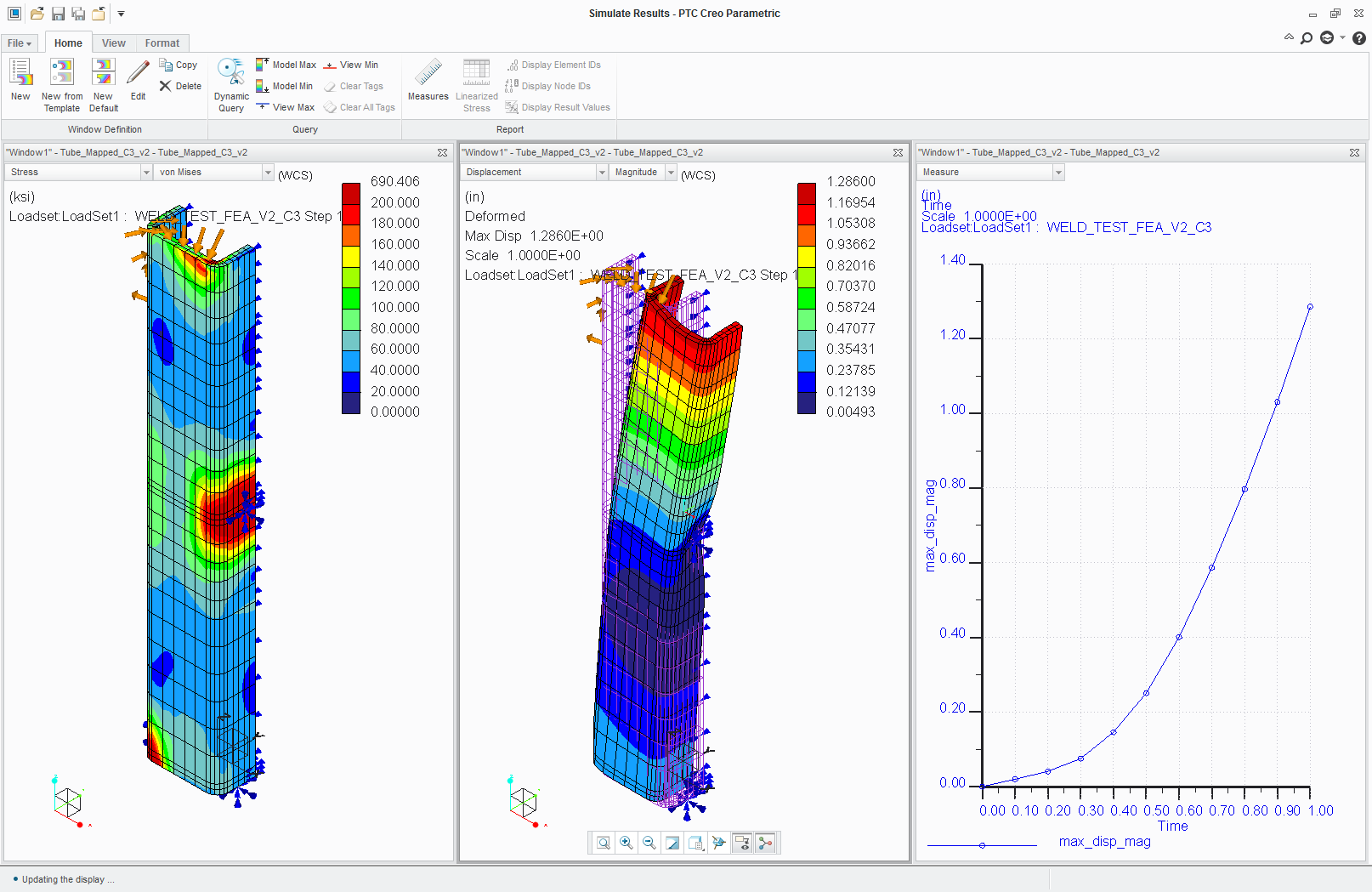Show the View Max location
Image resolution: width=1372 pixels, height=892 pixels.
click(286, 107)
